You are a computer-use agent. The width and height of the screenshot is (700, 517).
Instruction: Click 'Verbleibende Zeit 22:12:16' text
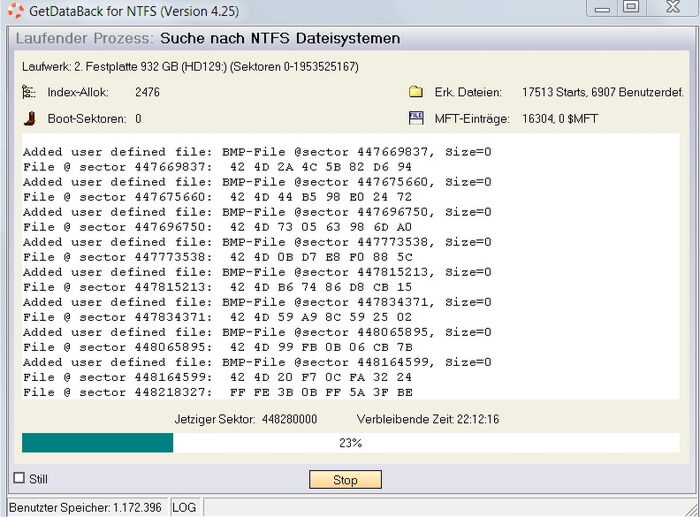tap(428, 419)
